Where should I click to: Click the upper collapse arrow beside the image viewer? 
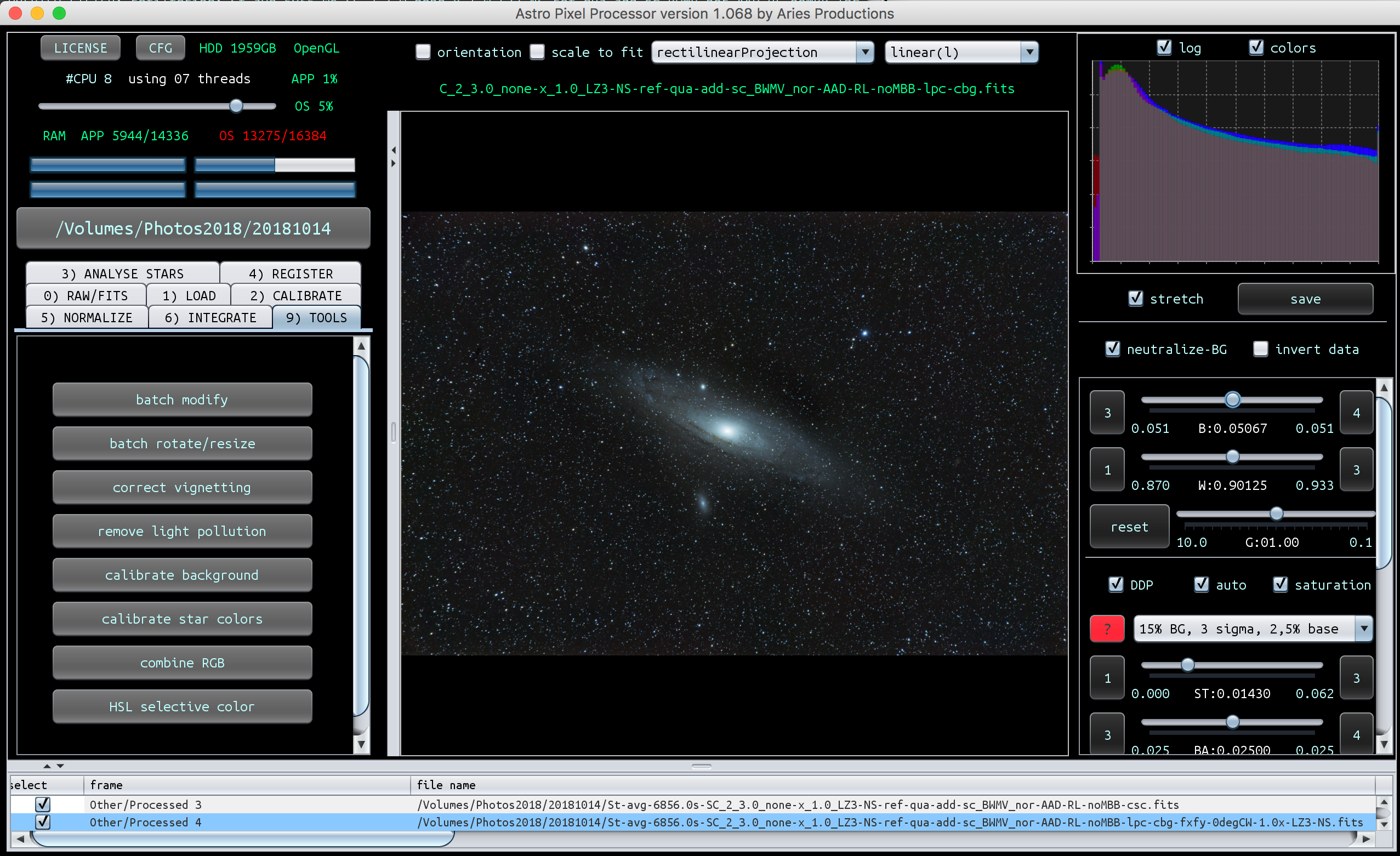point(393,150)
